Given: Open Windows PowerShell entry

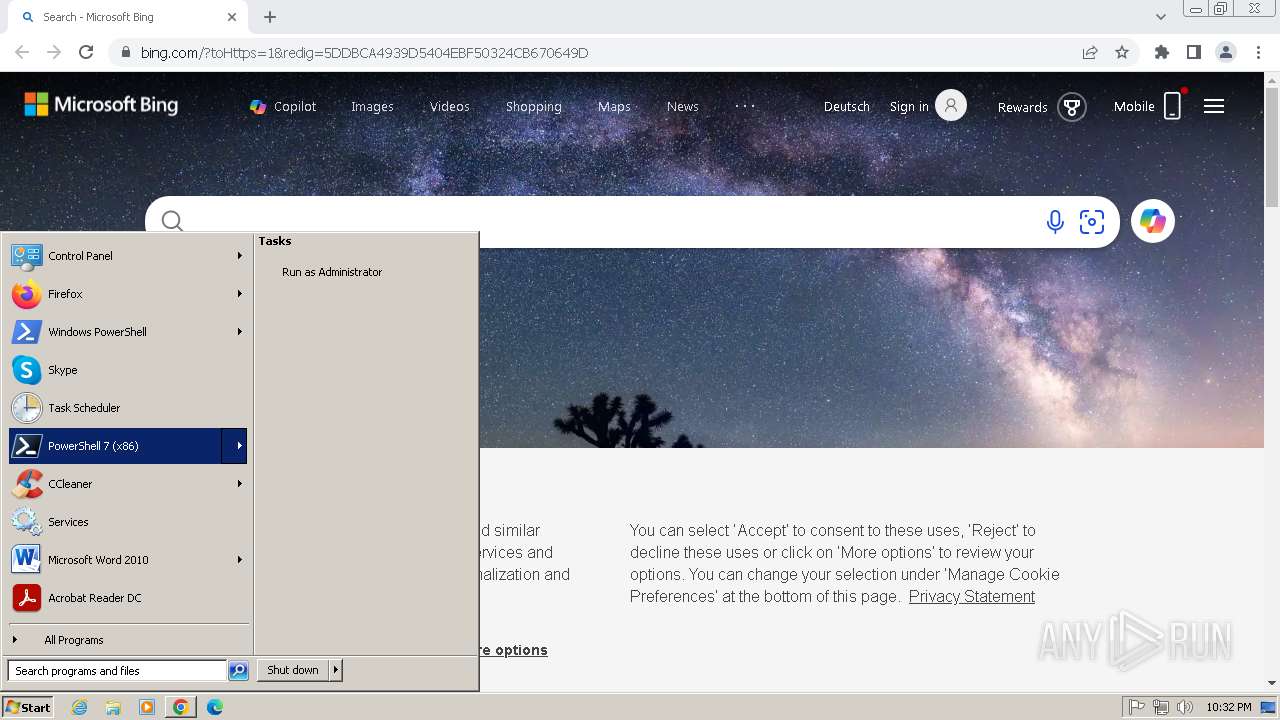Looking at the screenshot, I should coord(127,332).
